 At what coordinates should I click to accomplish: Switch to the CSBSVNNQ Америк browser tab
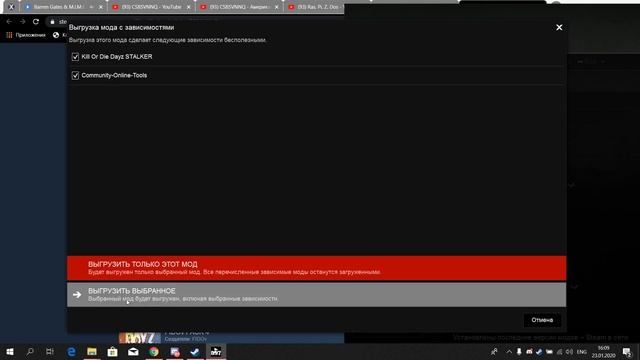coord(239,7)
